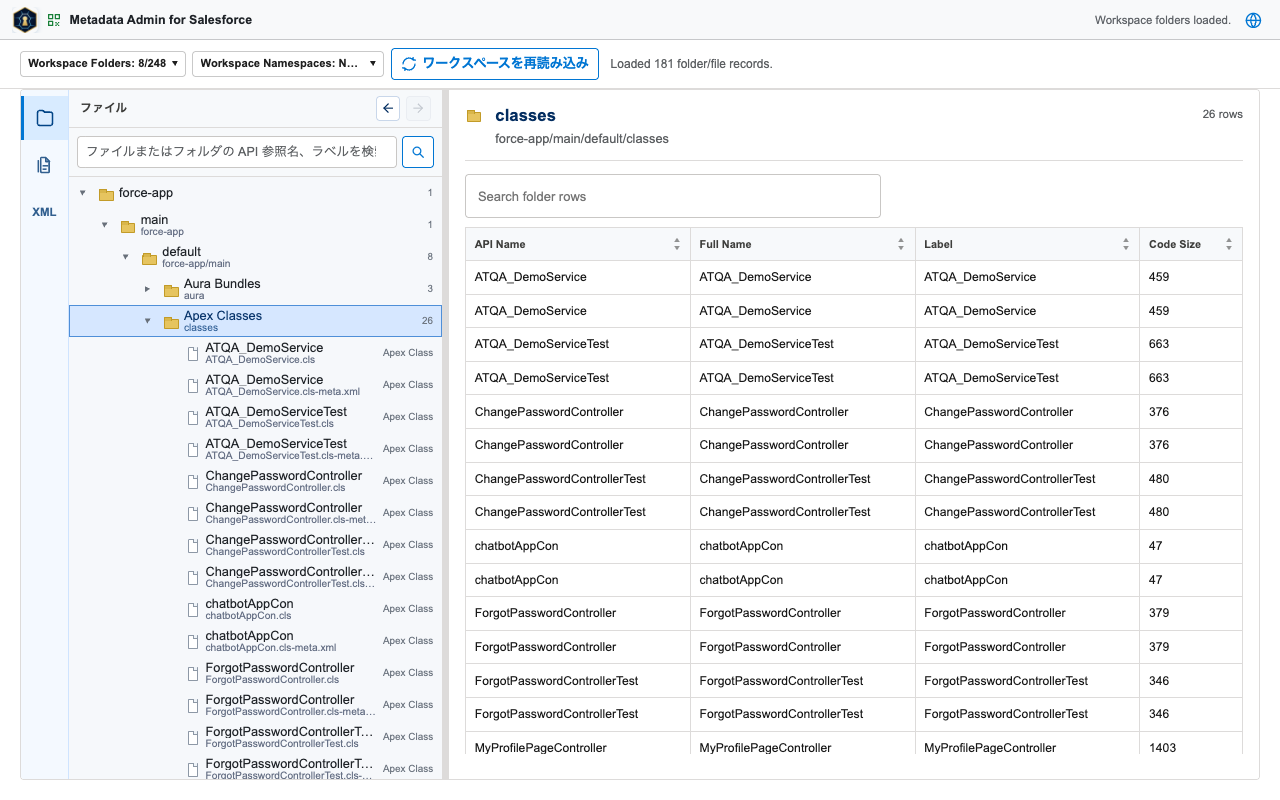Open the Workspace Namespaces dropdown
The width and height of the screenshot is (1280, 800).
click(x=288, y=63)
